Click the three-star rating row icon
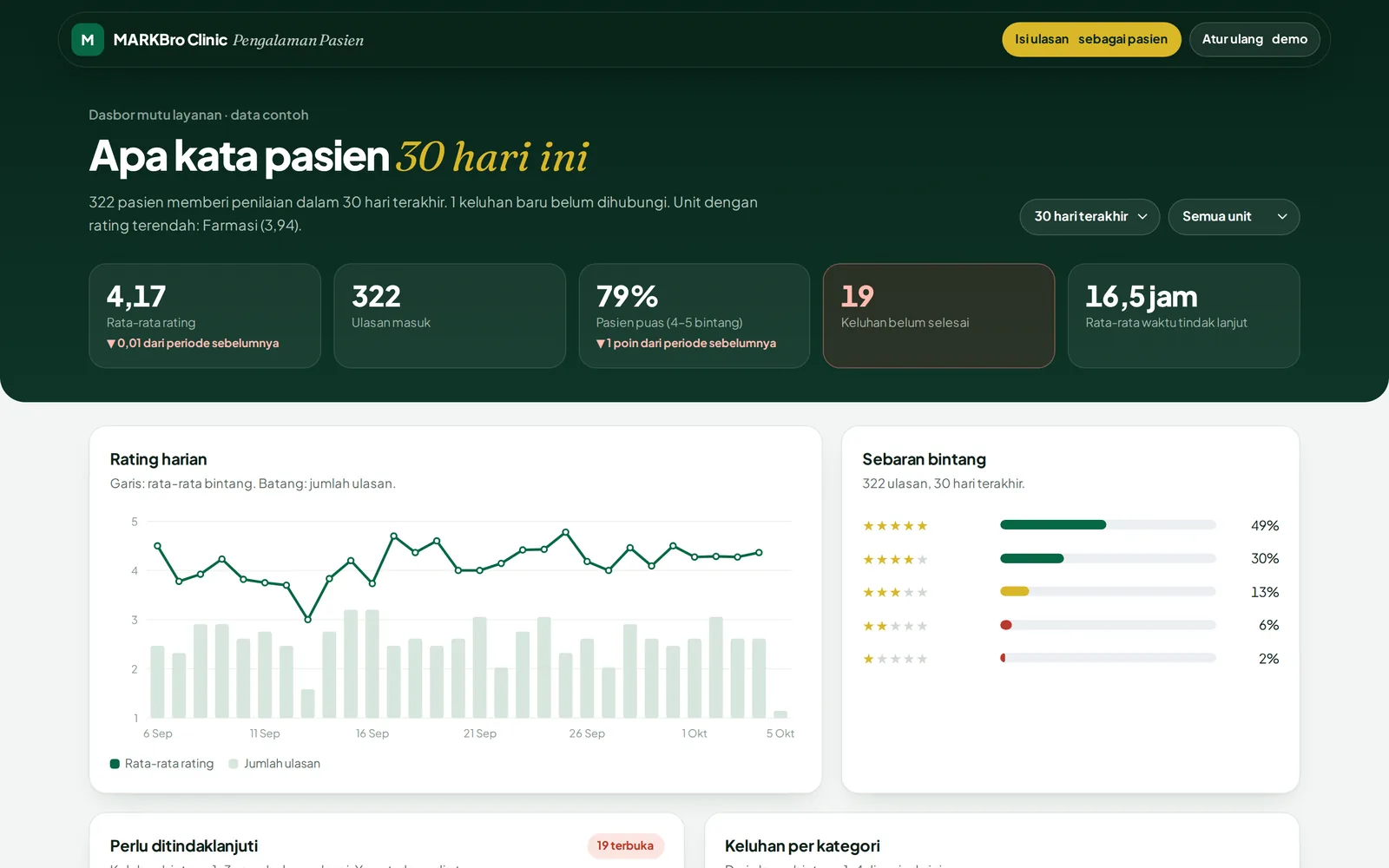Screen dimensions: 1389x868 point(895,593)
